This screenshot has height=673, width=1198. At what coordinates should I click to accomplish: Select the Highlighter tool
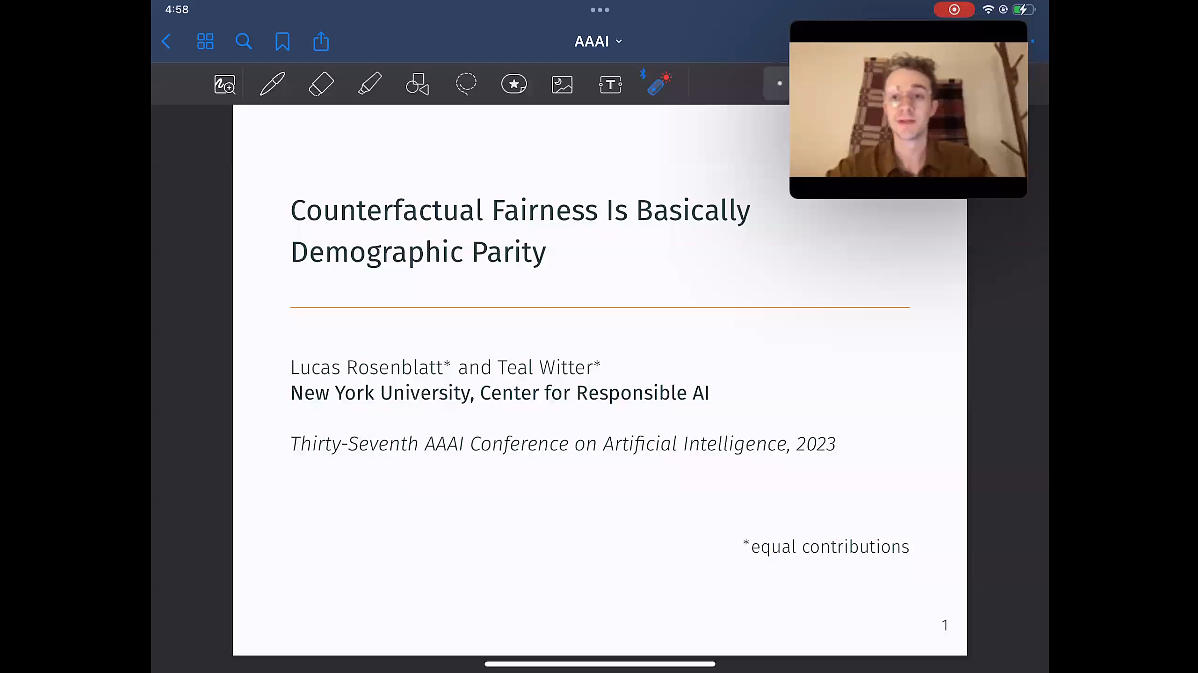pos(369,83)
